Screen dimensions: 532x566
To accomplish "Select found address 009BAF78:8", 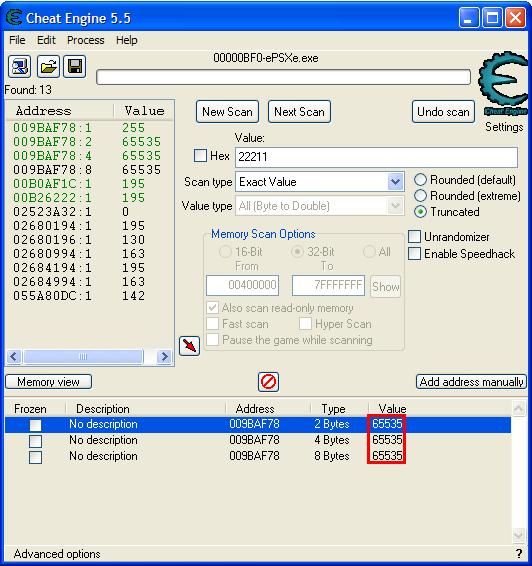I will coord(52,170).
